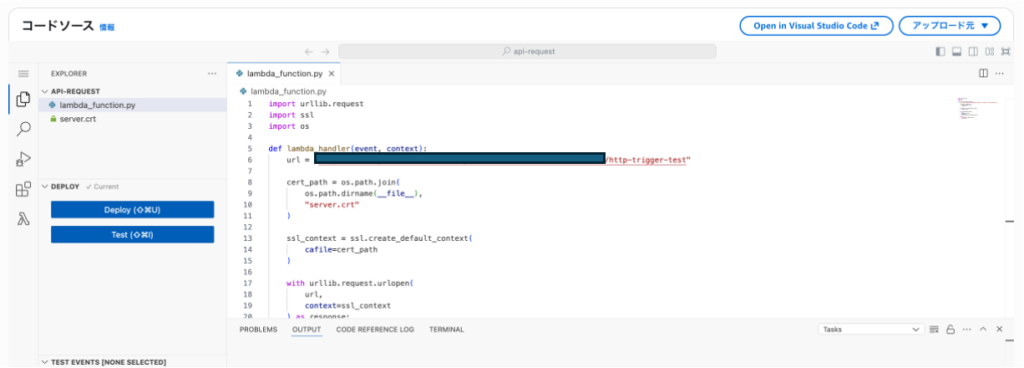Open the Lambda icon in activity bar

point(23,219)
